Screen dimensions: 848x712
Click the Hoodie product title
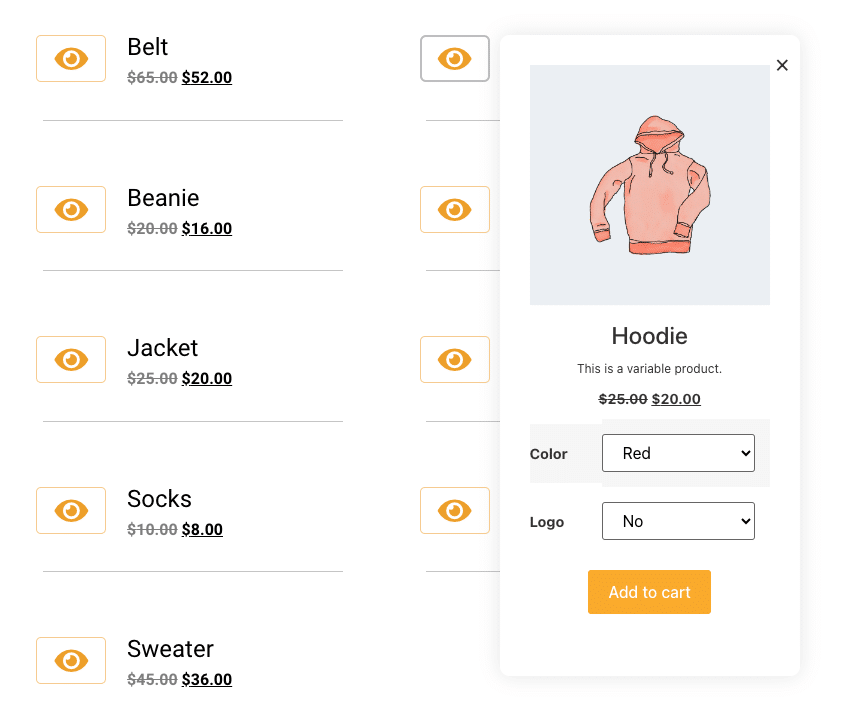click(650, 336)
